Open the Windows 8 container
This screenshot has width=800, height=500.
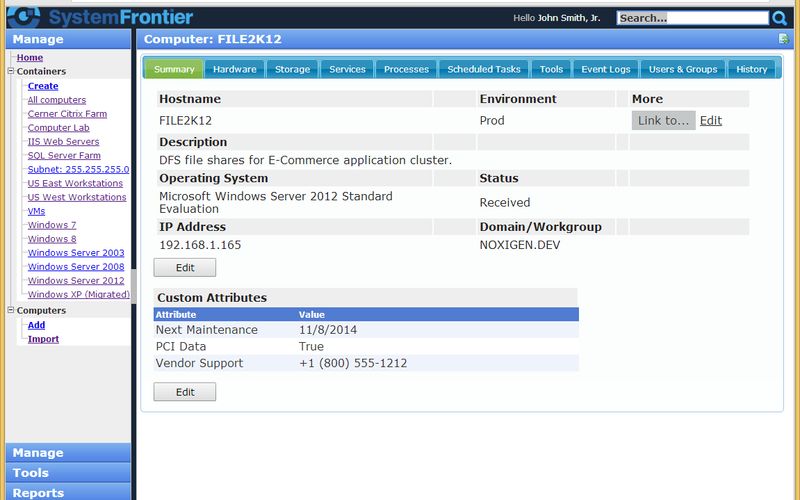tap(52, 239)
